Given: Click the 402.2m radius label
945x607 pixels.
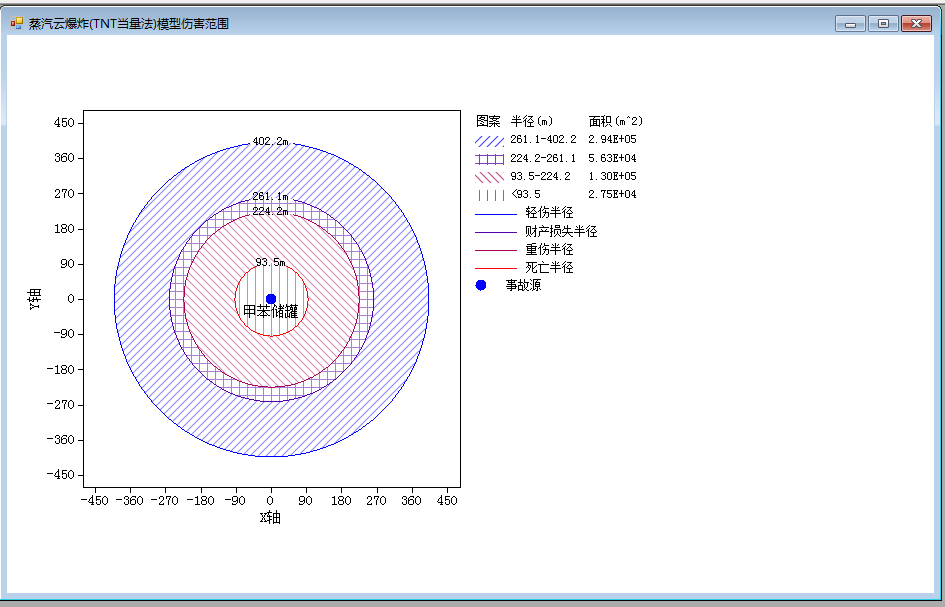Looking at the screenshot, I should click(x=270, y=142).
